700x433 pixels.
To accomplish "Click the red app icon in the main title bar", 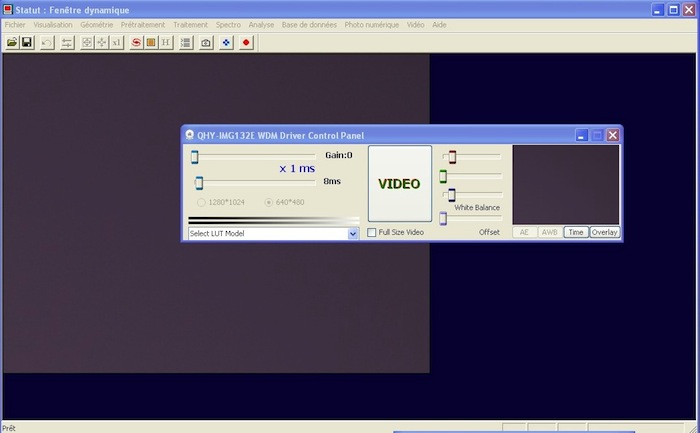I will pos(8,9).
